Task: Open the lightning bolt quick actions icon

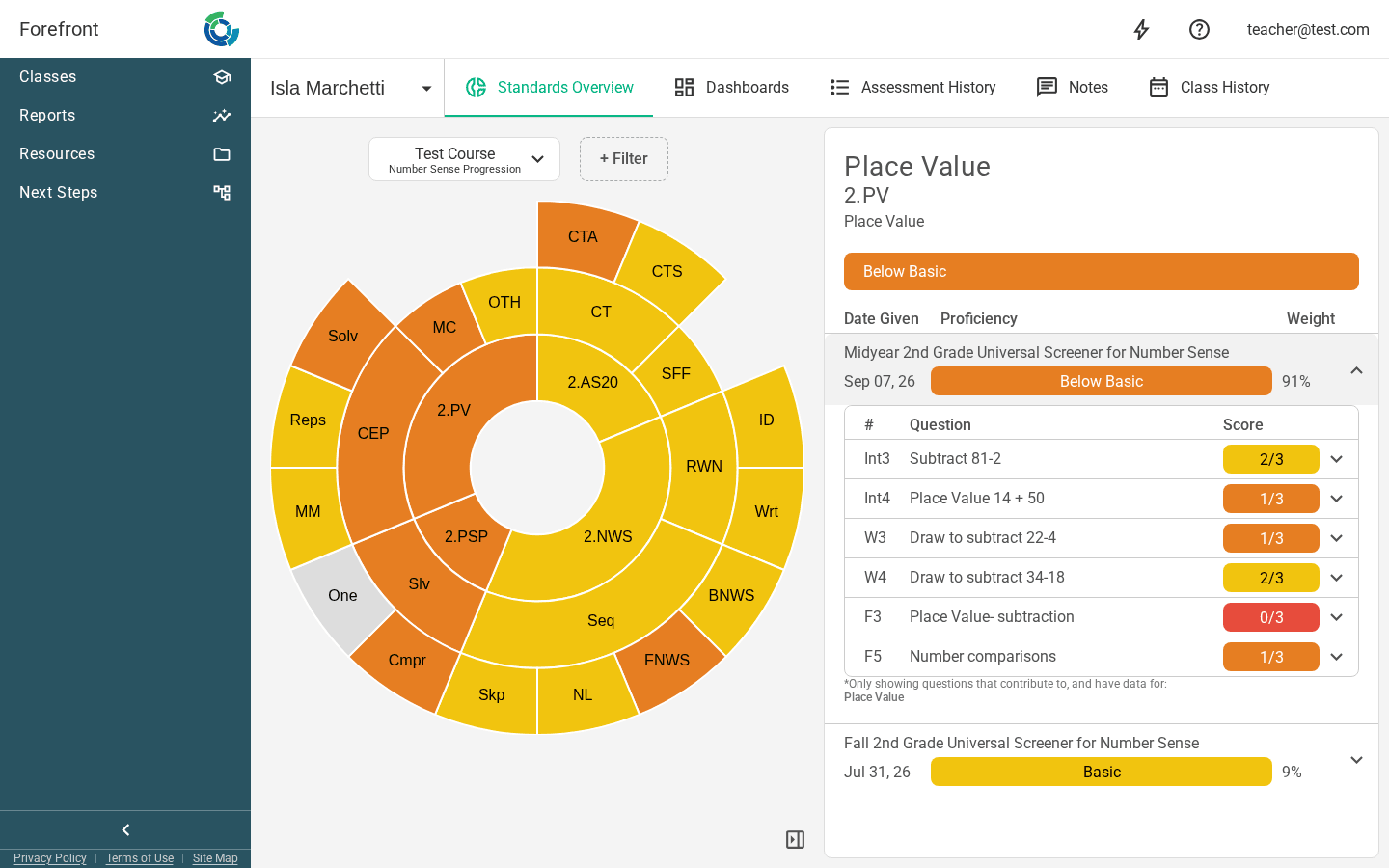Action: [1141, 30]
